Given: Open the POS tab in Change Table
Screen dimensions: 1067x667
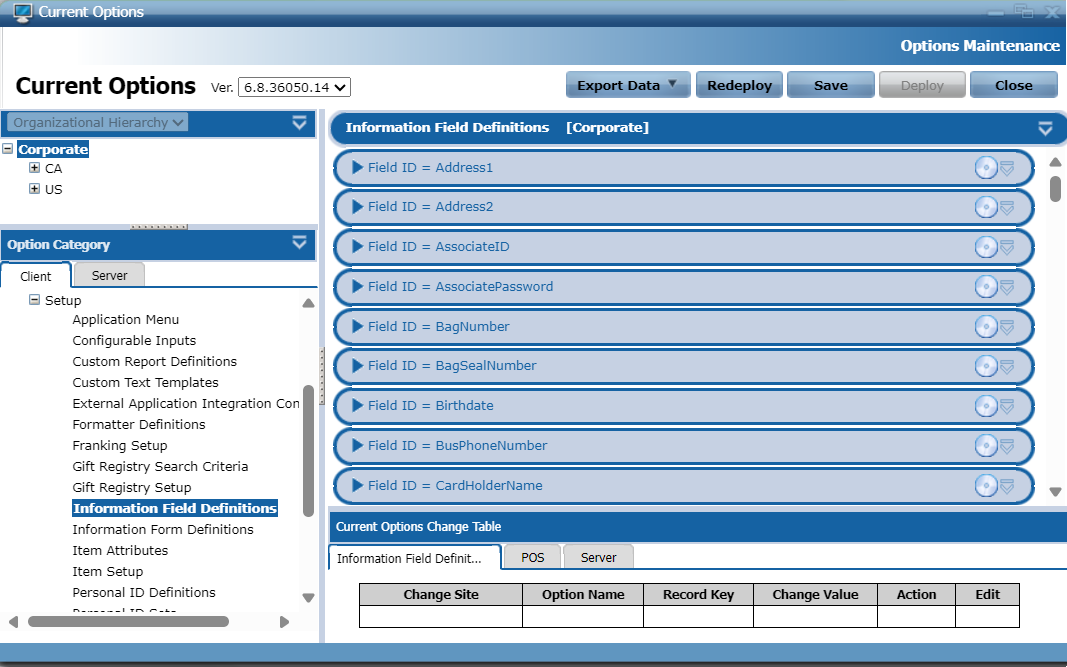Looking at the screenshot, I should click(x=533, y=557).
